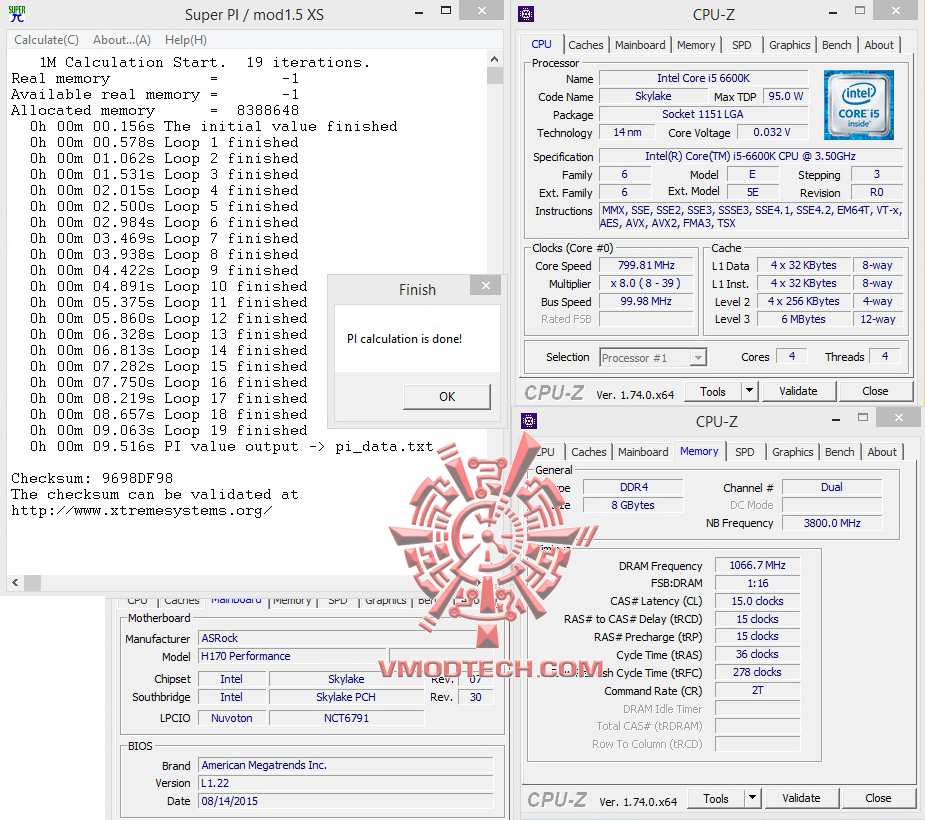Switch to Bench tab in bottom CPU-Z
Viewport: 925px width, 820px height.
coord(839,452)
